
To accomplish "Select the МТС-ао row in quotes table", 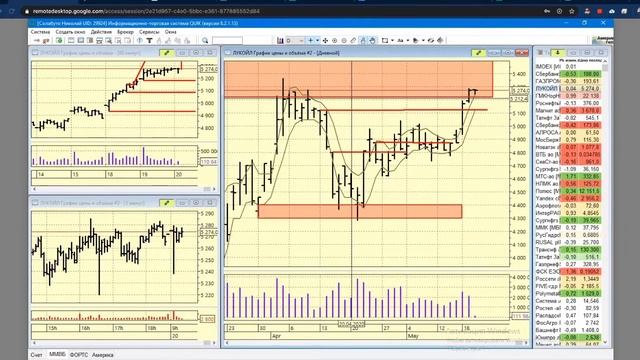I will point(568,176).
